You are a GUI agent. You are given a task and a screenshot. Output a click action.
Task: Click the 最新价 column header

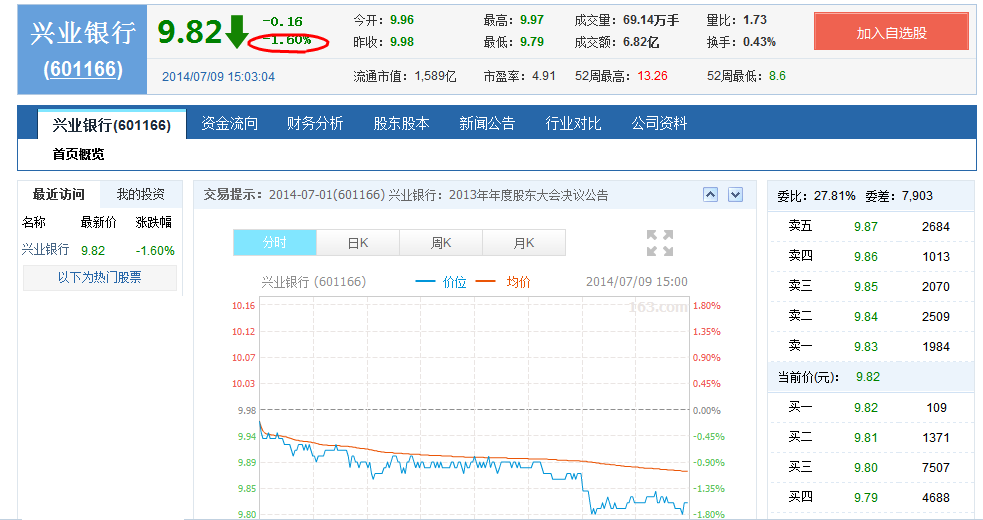(98, 222)
